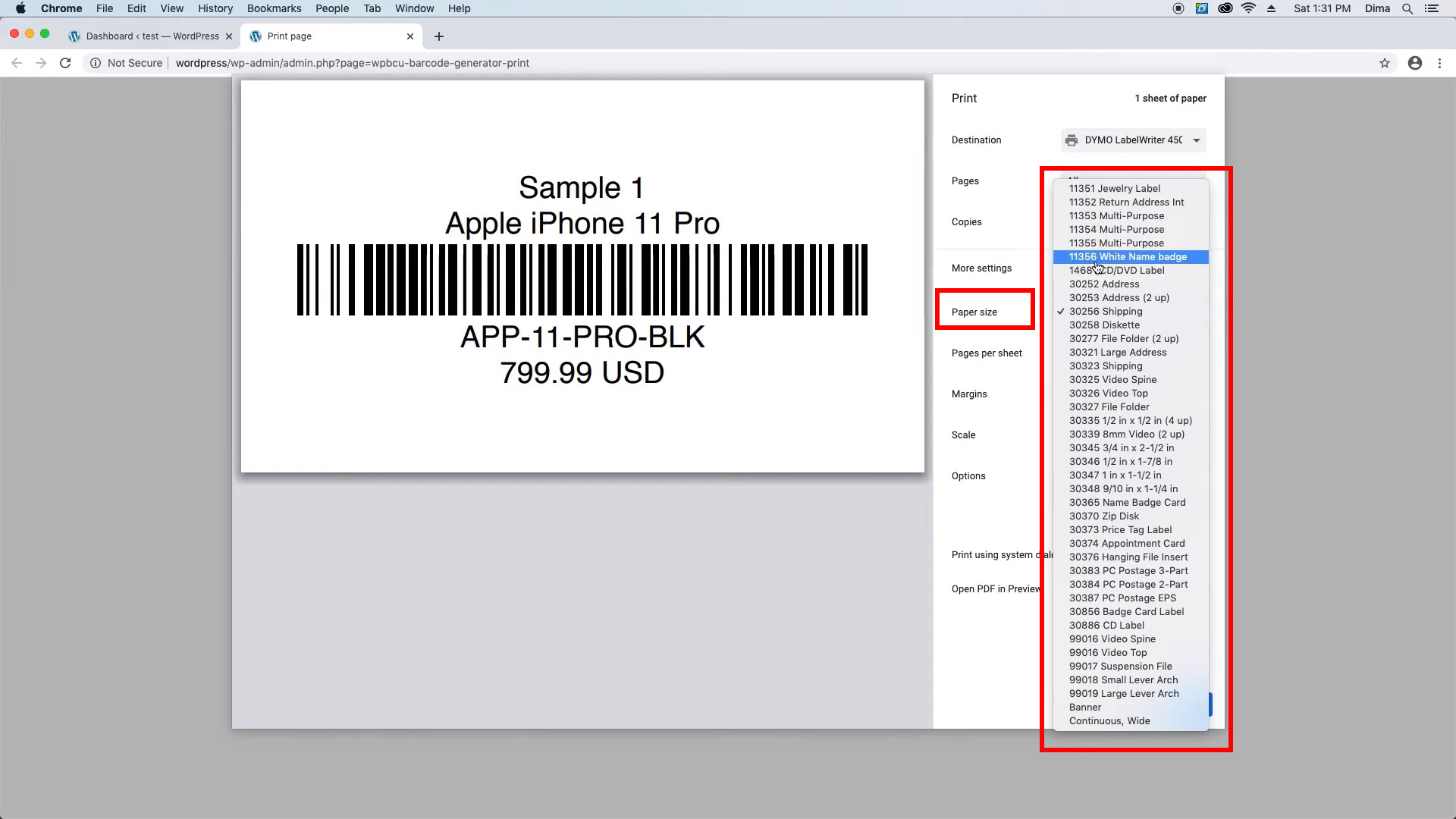Open the History menu
Image resolution: width=1456 pixels, height=819 pixels.
(x=215, y=8)
